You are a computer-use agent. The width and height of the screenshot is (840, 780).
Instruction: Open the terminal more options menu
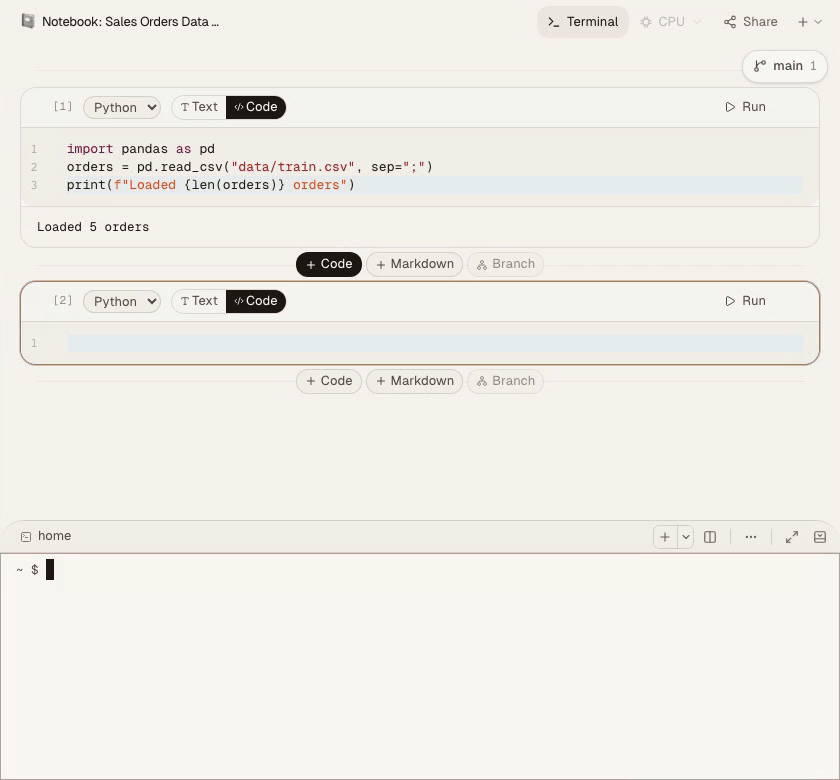click(751, 537)
